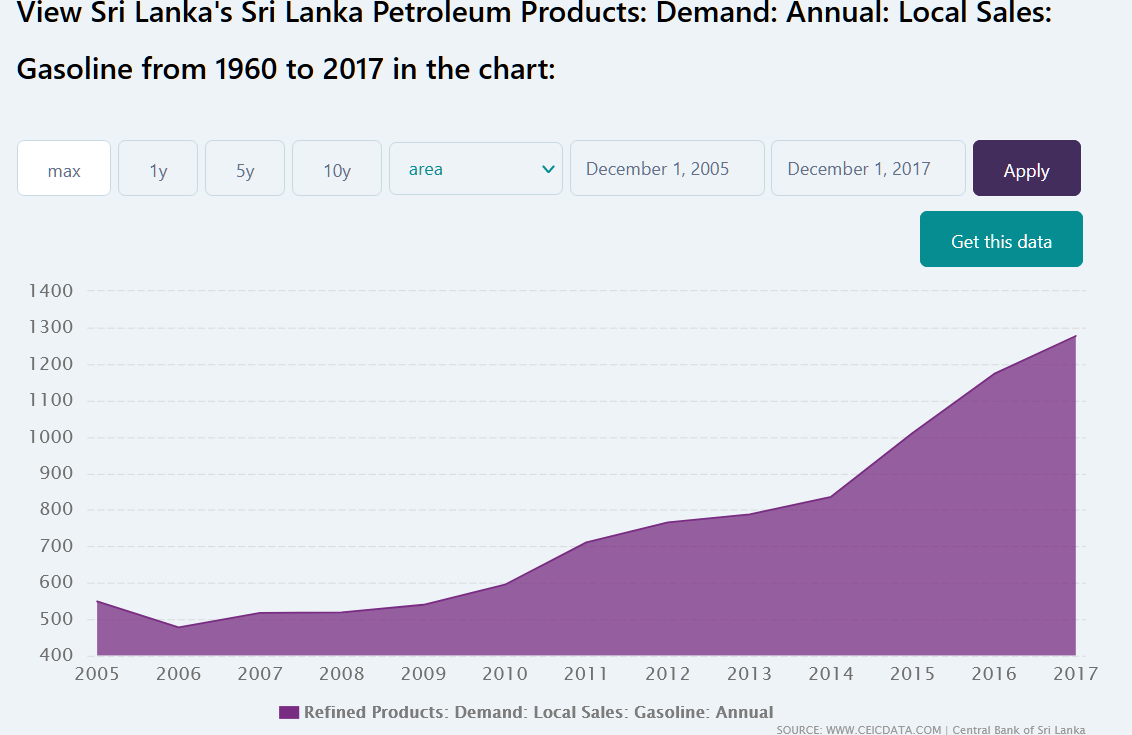Image resolution: width=1132 pixels, height=735 pixels.
Task: Click the 700 y-axis label
Action: 56,546
